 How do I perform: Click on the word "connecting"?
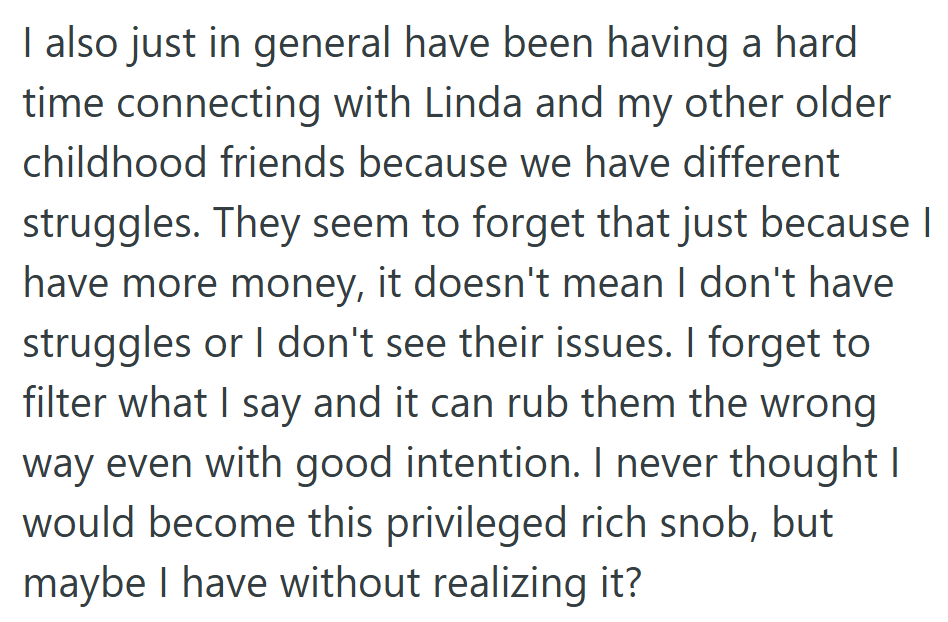[x=228, y=104]
